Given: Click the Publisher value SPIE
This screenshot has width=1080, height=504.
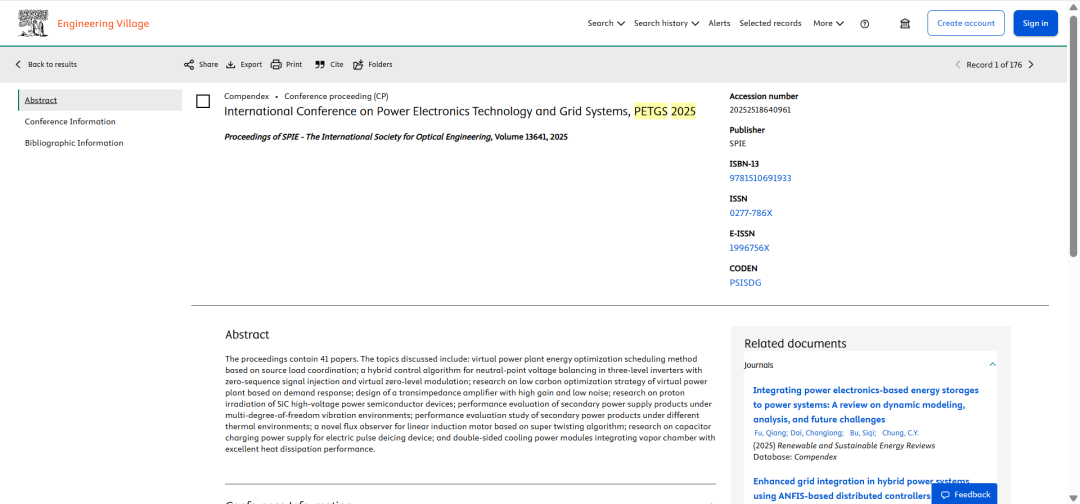Looking at the screenshot, I should pyautogui.click(x=738, y=144).
